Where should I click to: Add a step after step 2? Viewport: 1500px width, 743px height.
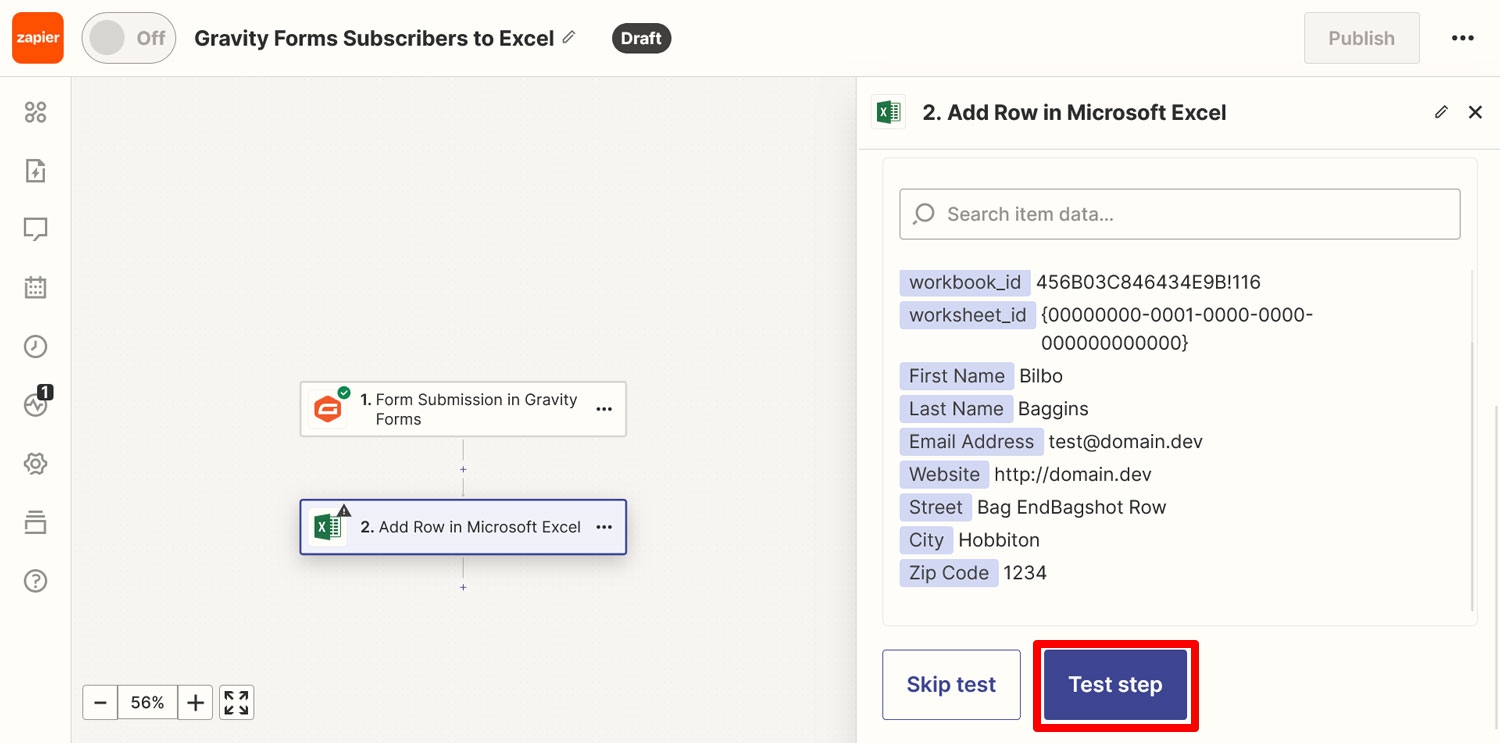coord(463,587)
